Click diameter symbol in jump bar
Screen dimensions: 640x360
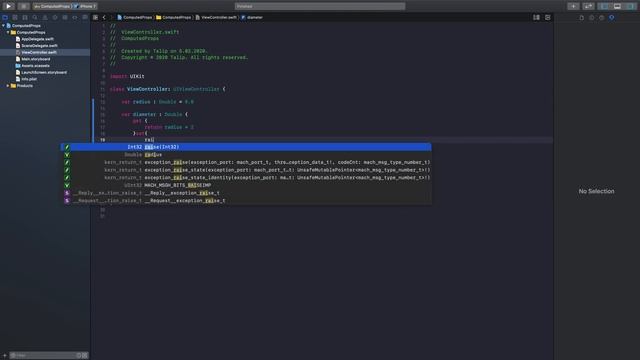point(252,18)
